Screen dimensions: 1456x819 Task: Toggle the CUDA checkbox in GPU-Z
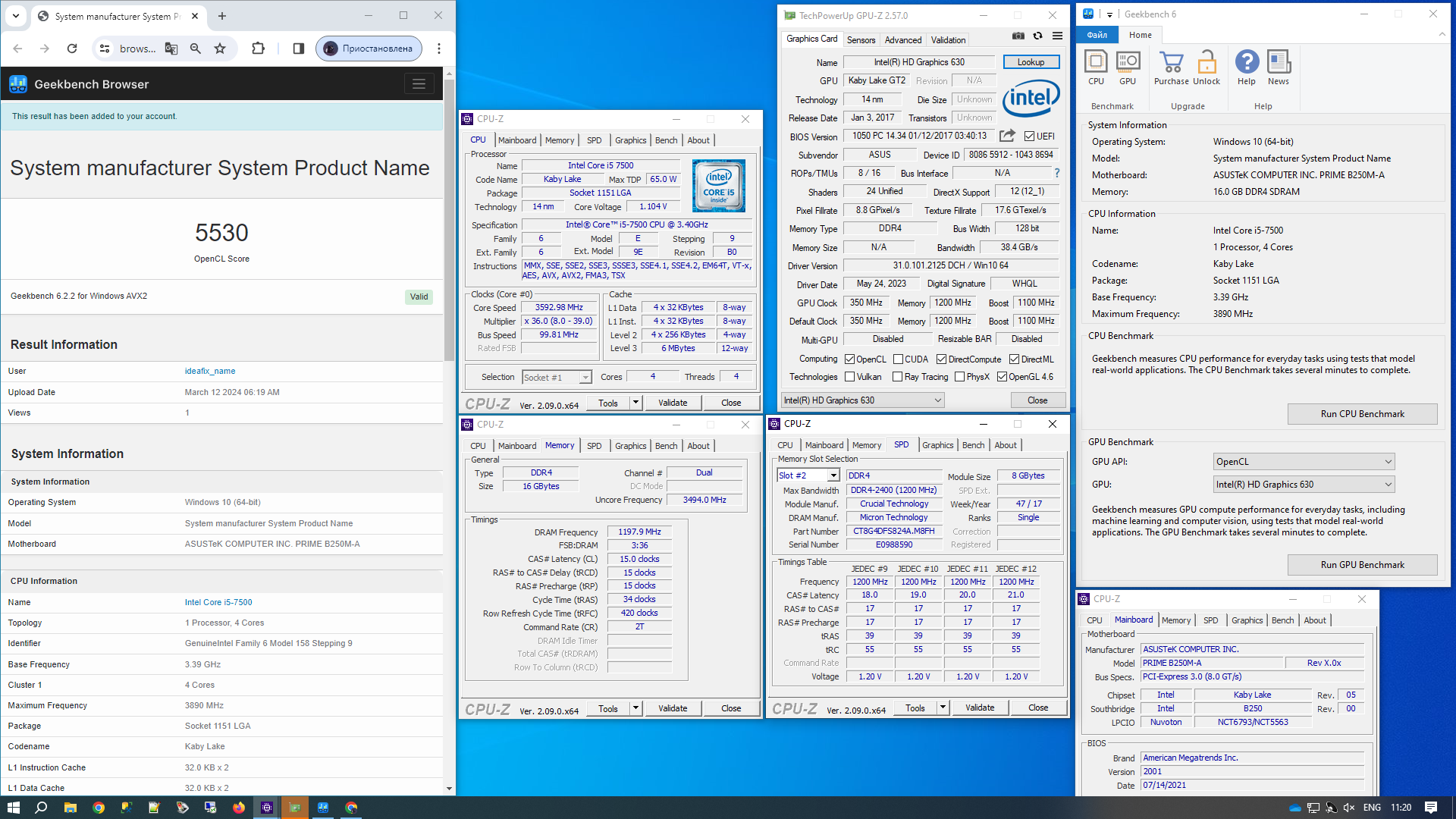pos(898,359)
